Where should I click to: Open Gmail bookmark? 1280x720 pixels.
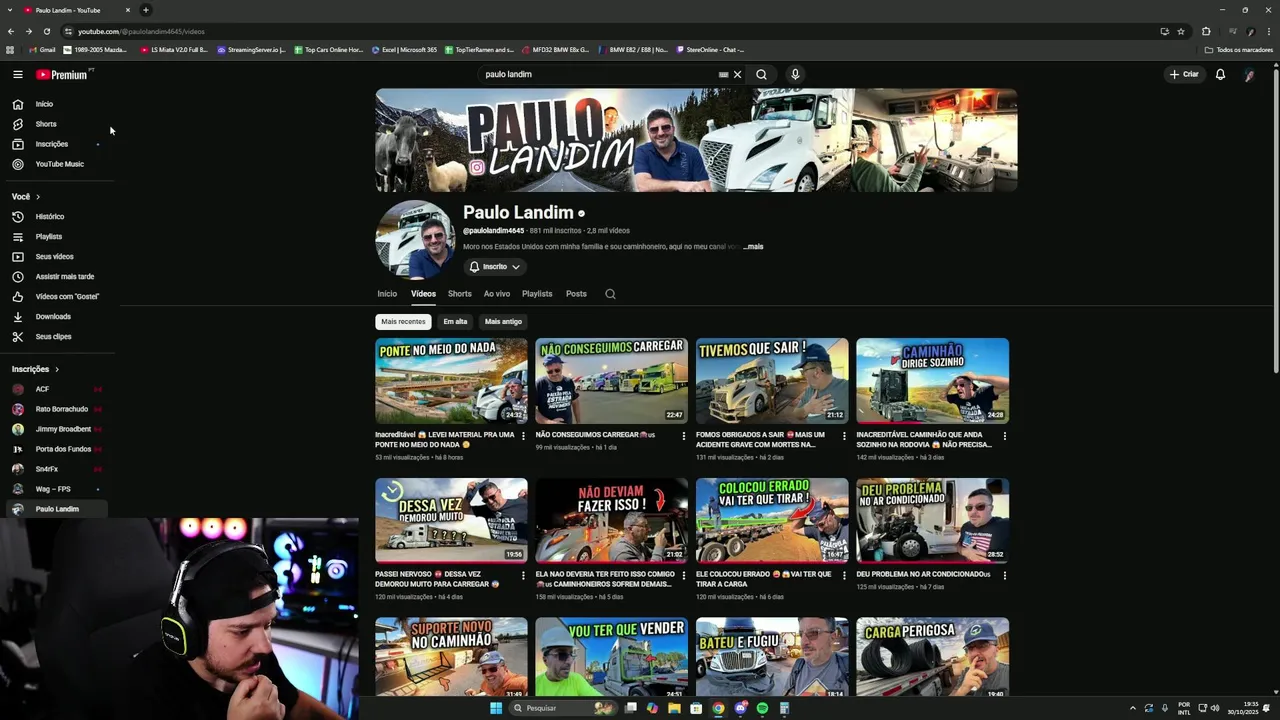[x=42, y=50]
